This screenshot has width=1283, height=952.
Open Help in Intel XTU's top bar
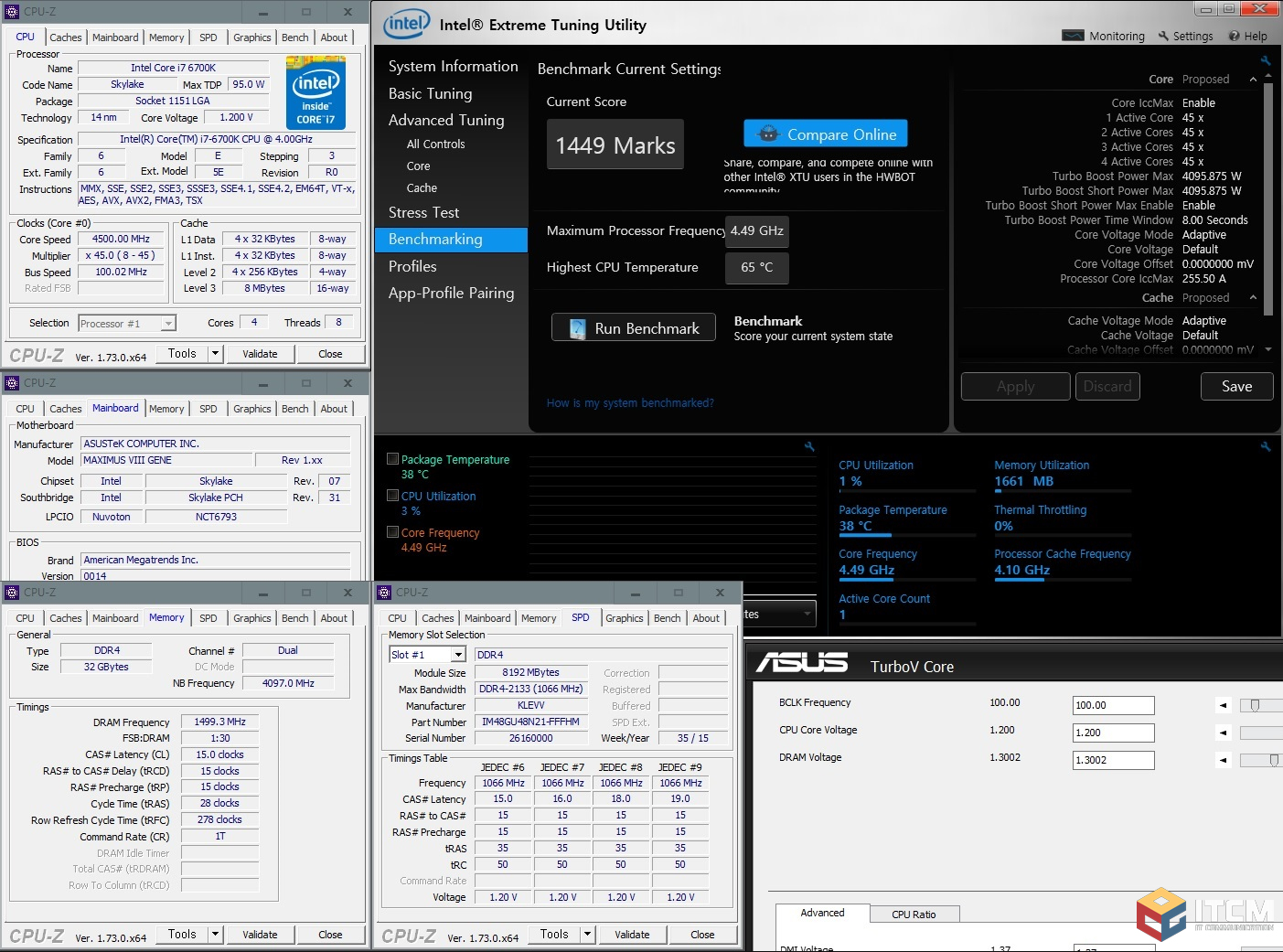[1248, 36]
